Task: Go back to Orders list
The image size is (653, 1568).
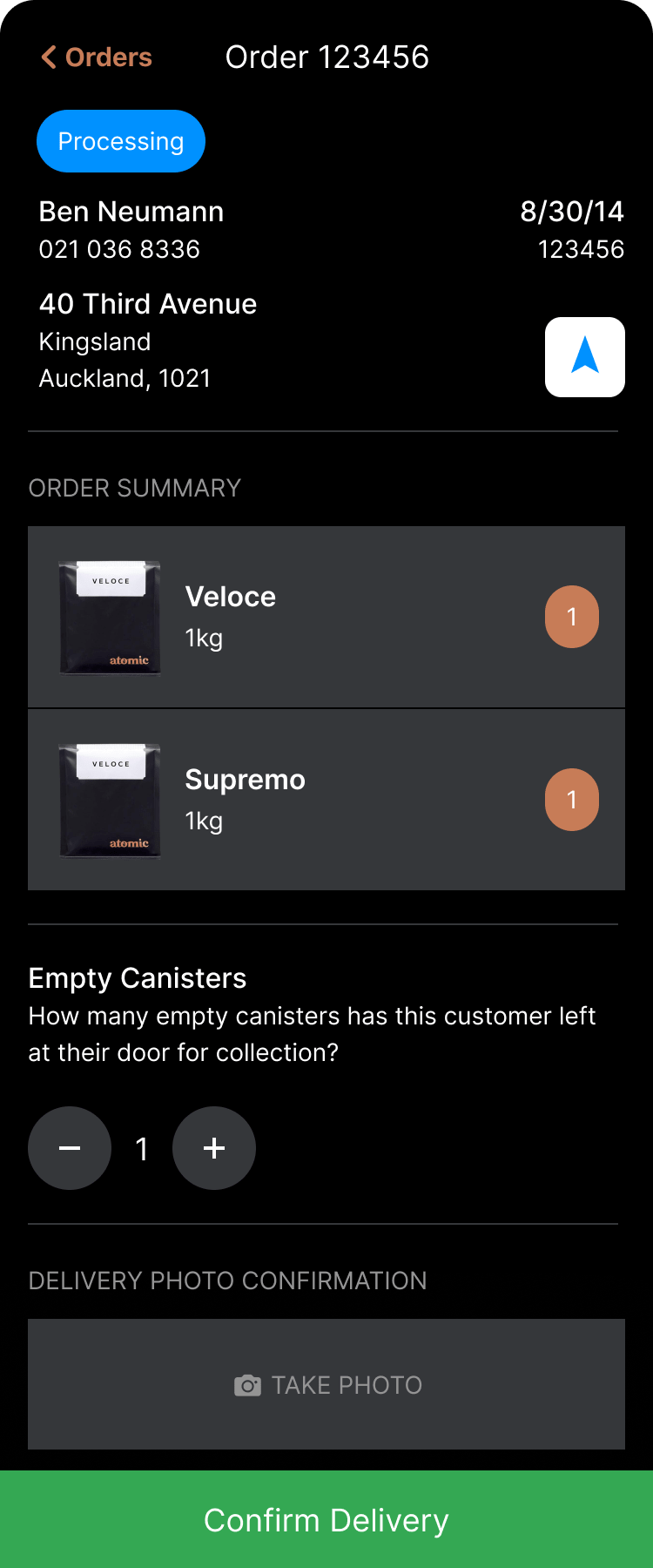Action: coord(97,57)
